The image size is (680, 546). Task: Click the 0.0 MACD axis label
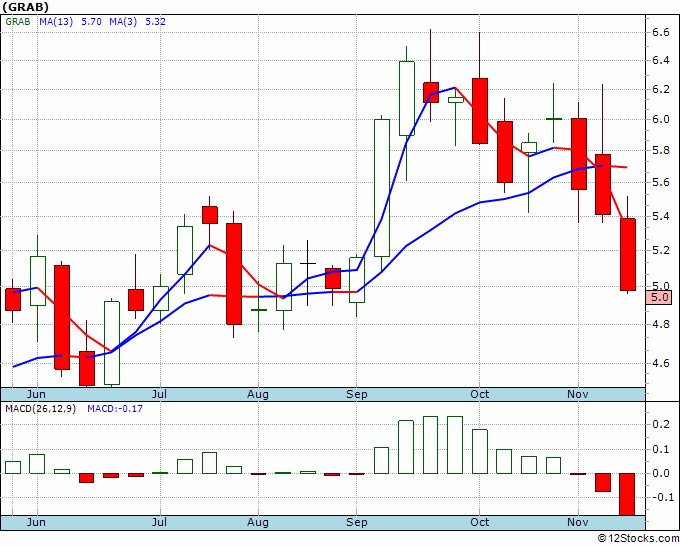(x=661, y=473)
